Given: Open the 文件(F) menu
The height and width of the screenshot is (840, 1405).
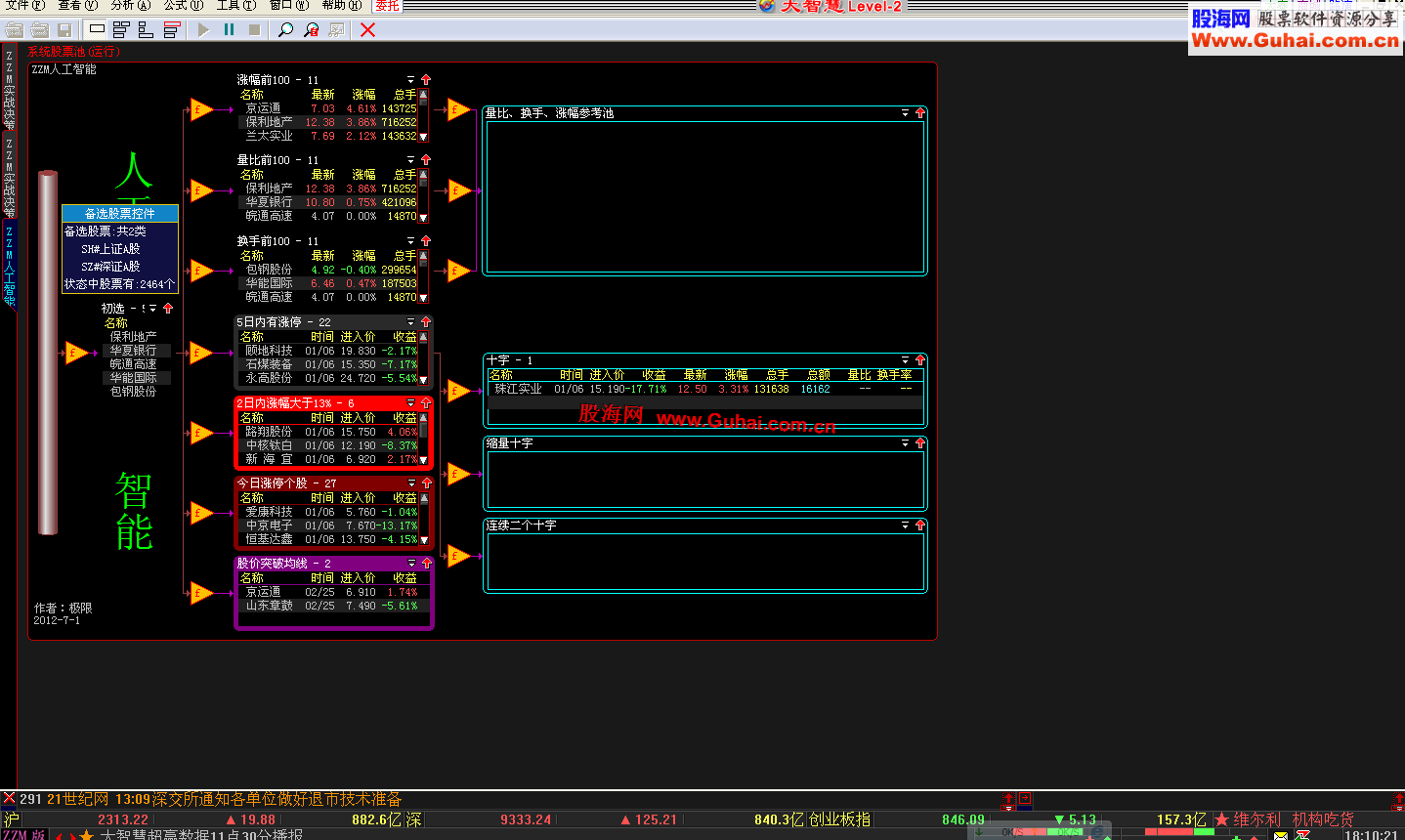Looking at the screenshot, I should pyautogui.click(x=24, y=5).
